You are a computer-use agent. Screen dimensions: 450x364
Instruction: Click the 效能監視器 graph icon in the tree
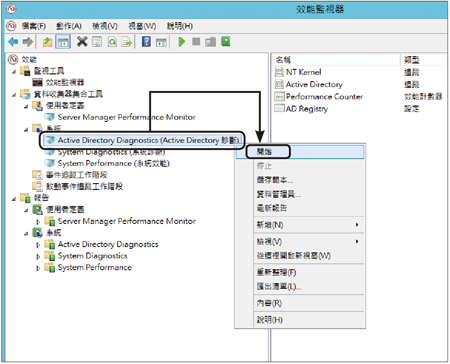coord(37,82)
